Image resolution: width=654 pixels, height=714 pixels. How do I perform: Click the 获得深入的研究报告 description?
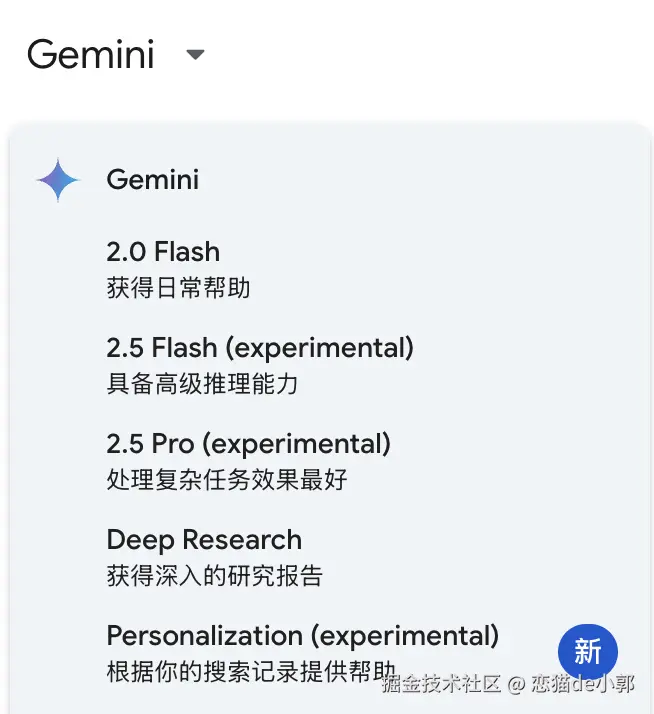click(214, 576)
